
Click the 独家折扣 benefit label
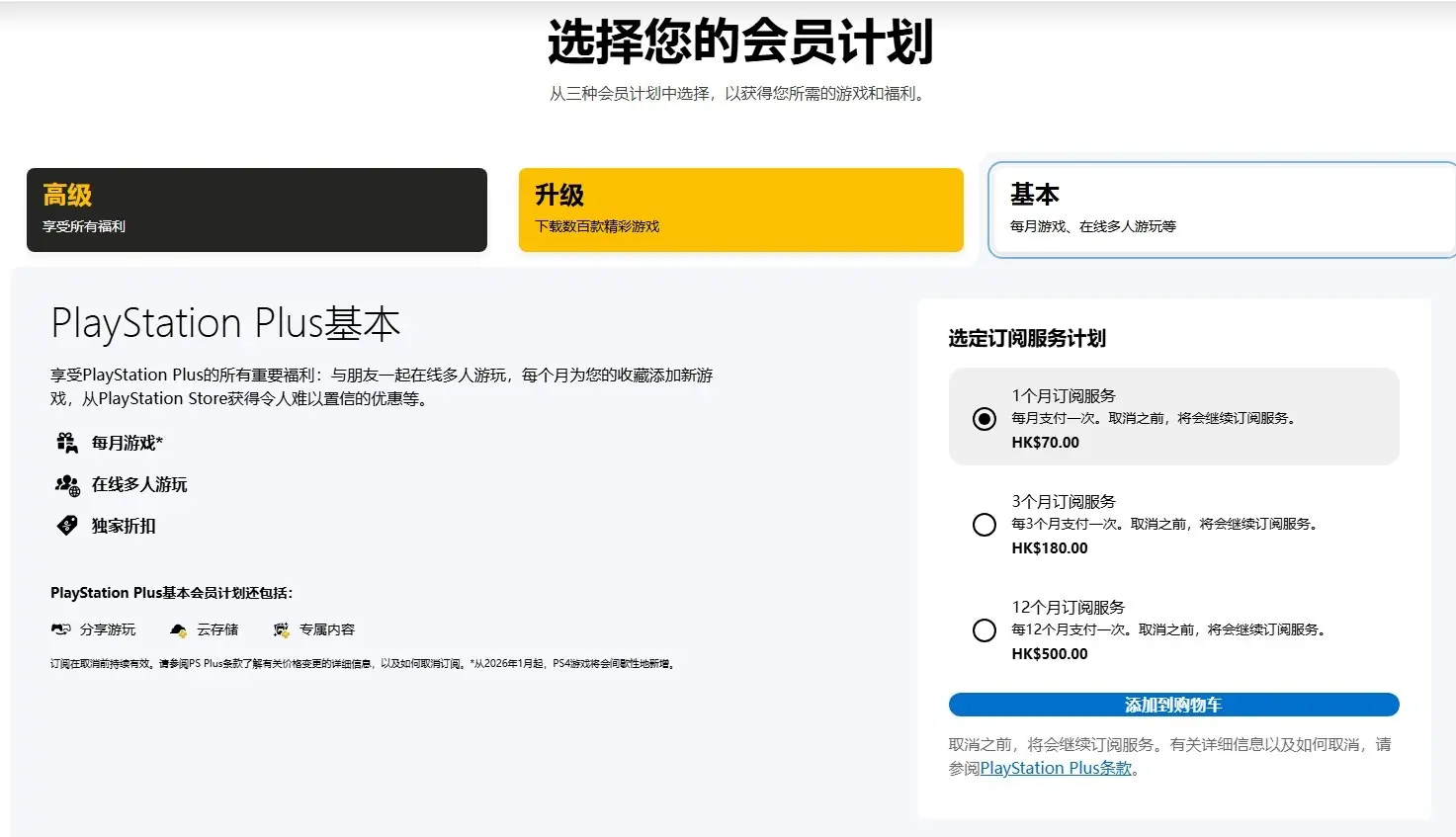tap(124, 526)
